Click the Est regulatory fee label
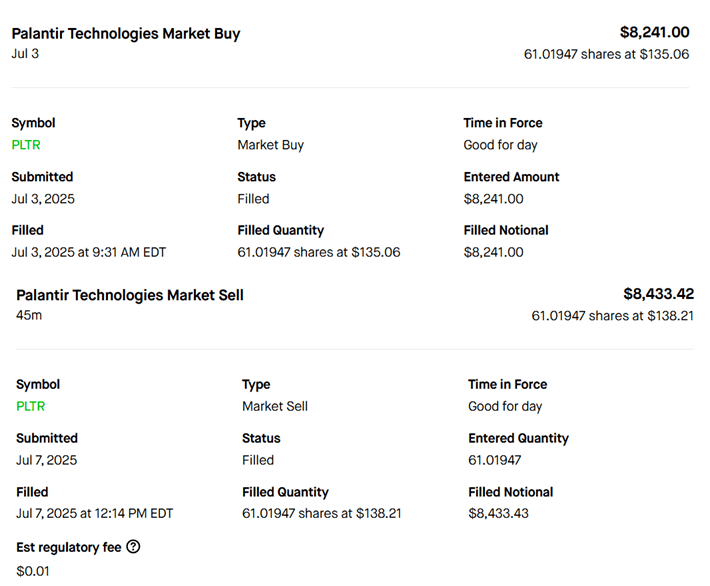The width and height of the screenshot is (710, 586). point(68,547)
